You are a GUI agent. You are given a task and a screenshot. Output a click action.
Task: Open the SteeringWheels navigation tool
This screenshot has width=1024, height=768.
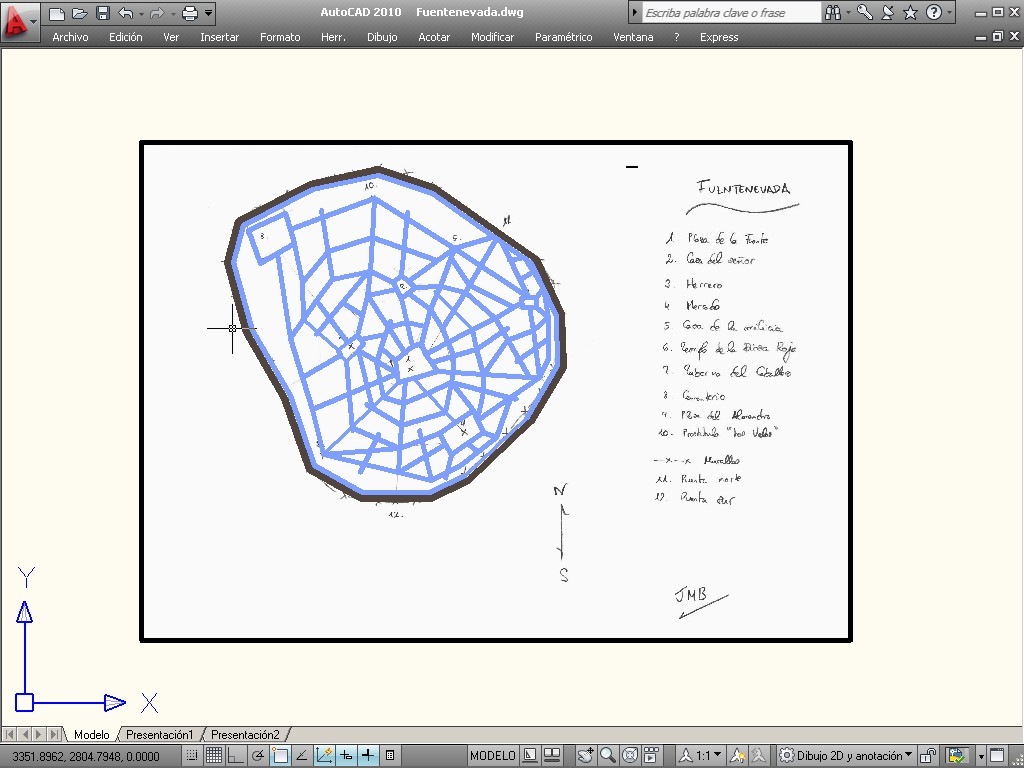click(x=630, y=756)
